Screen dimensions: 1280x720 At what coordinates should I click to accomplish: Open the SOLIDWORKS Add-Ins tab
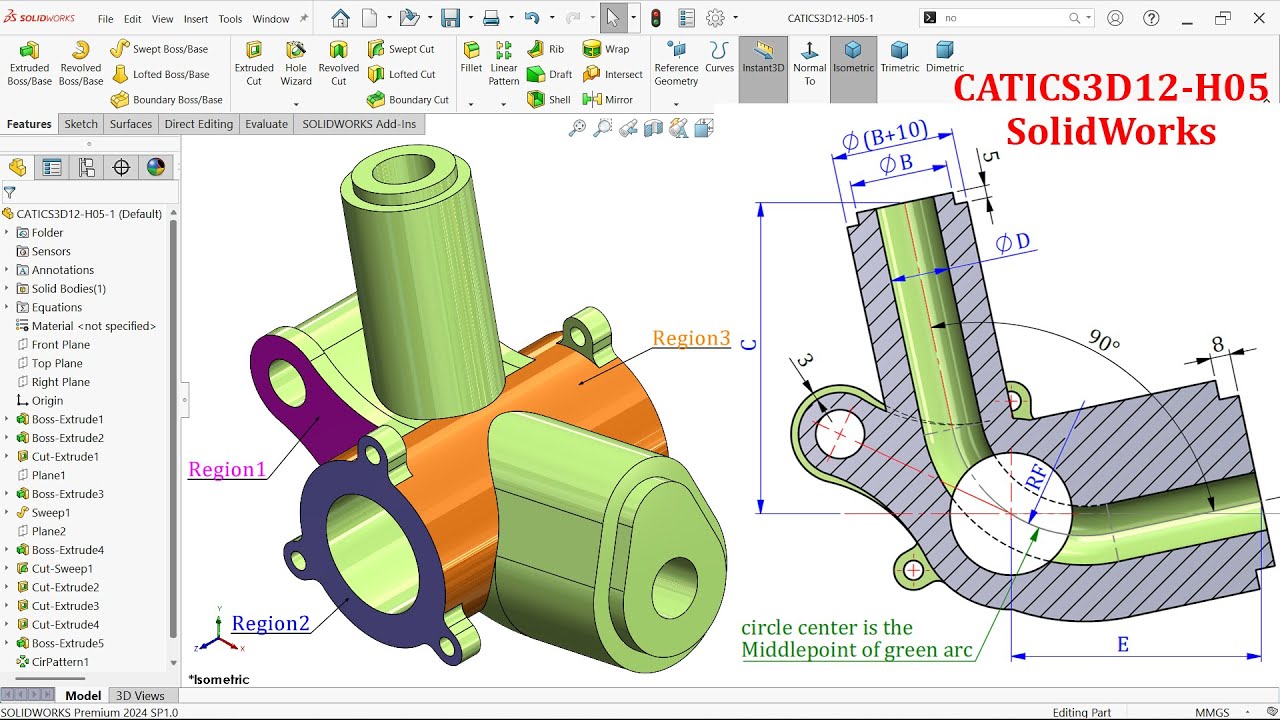pyautogui.click(x=360, y=124)
